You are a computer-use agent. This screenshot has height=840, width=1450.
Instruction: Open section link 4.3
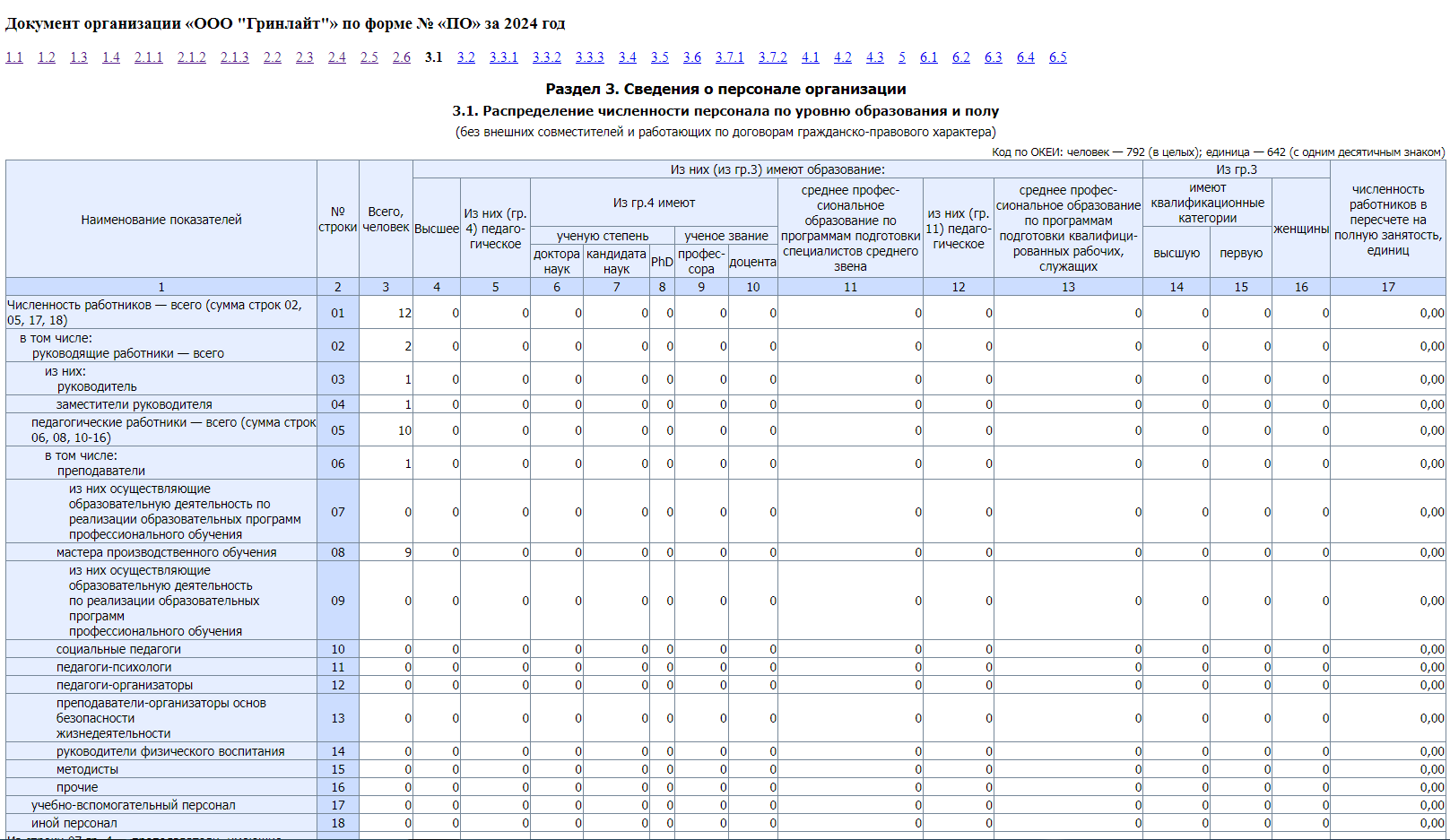click(x=875, y=57)
